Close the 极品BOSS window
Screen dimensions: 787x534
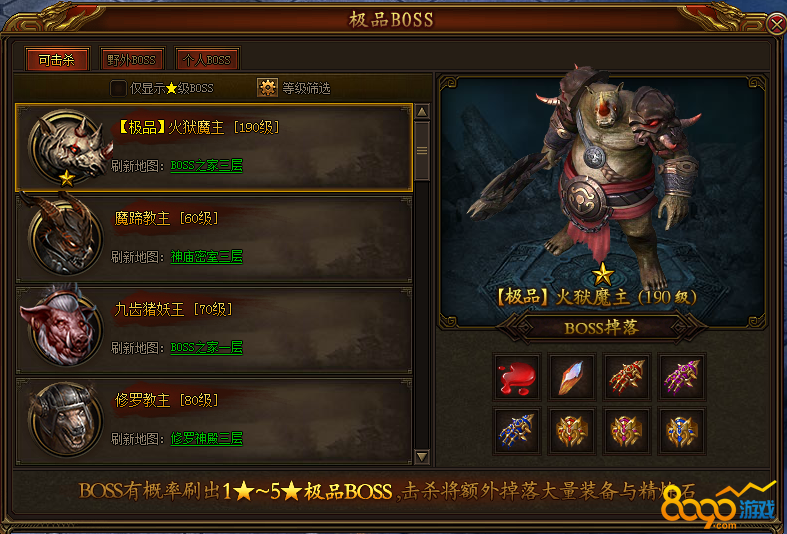tap(777, 24)
